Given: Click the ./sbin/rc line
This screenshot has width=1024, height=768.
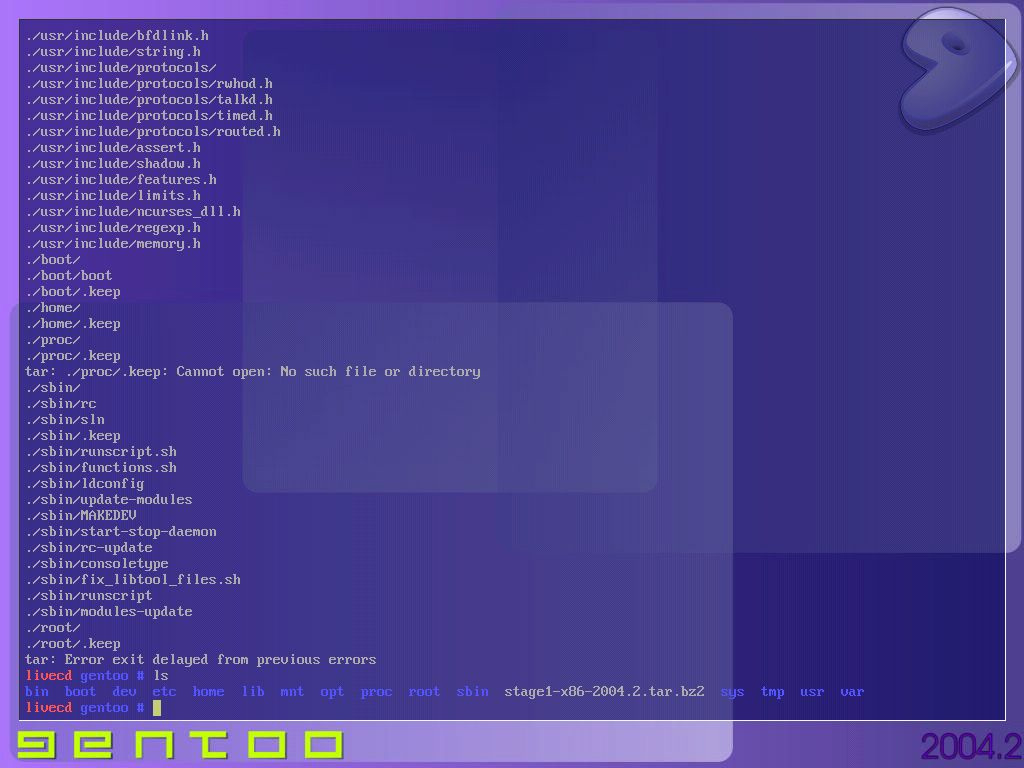Looking at the screenshot, I should point(61,404).
